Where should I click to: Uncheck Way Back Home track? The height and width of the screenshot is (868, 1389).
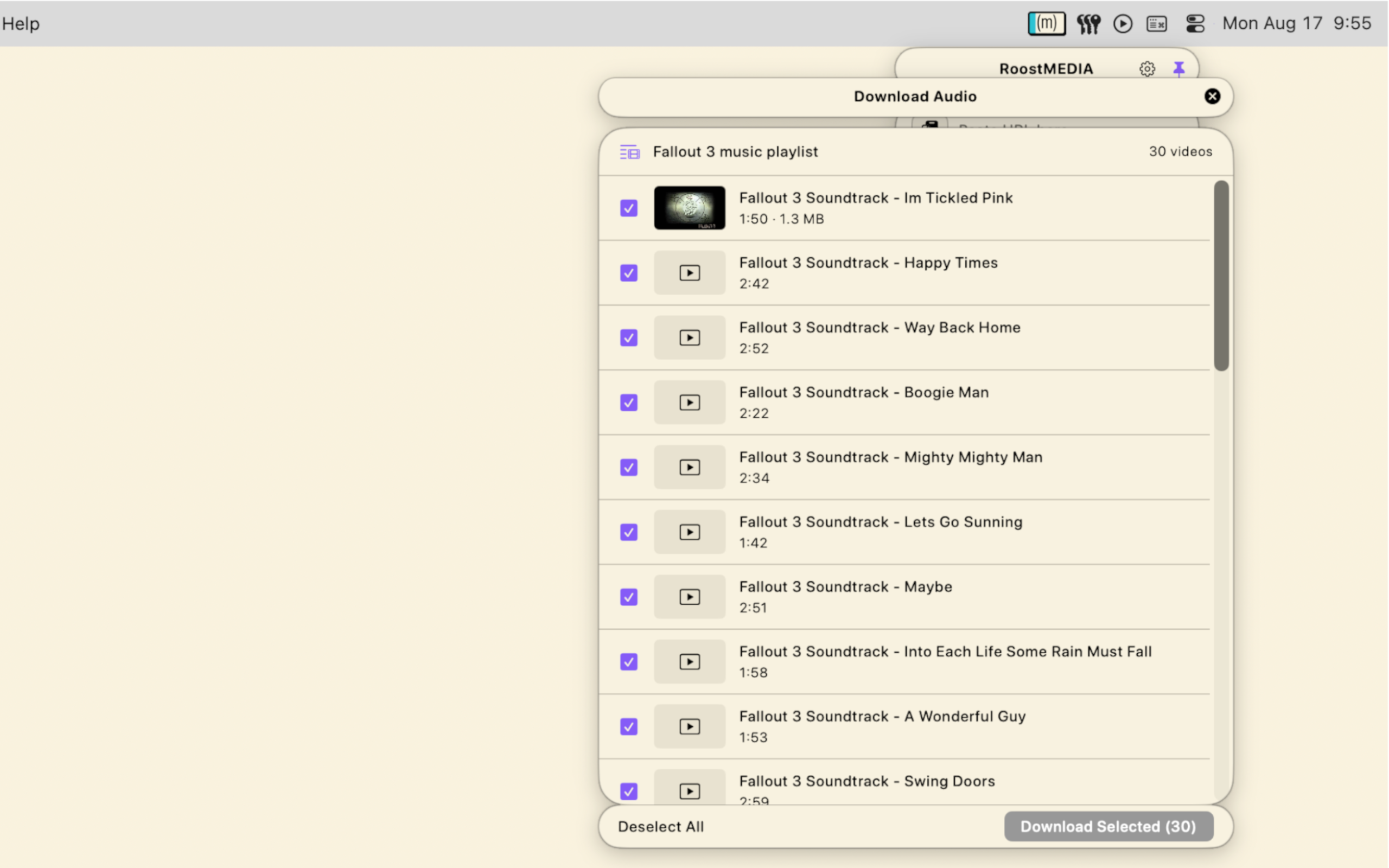[x=628, y=337]
